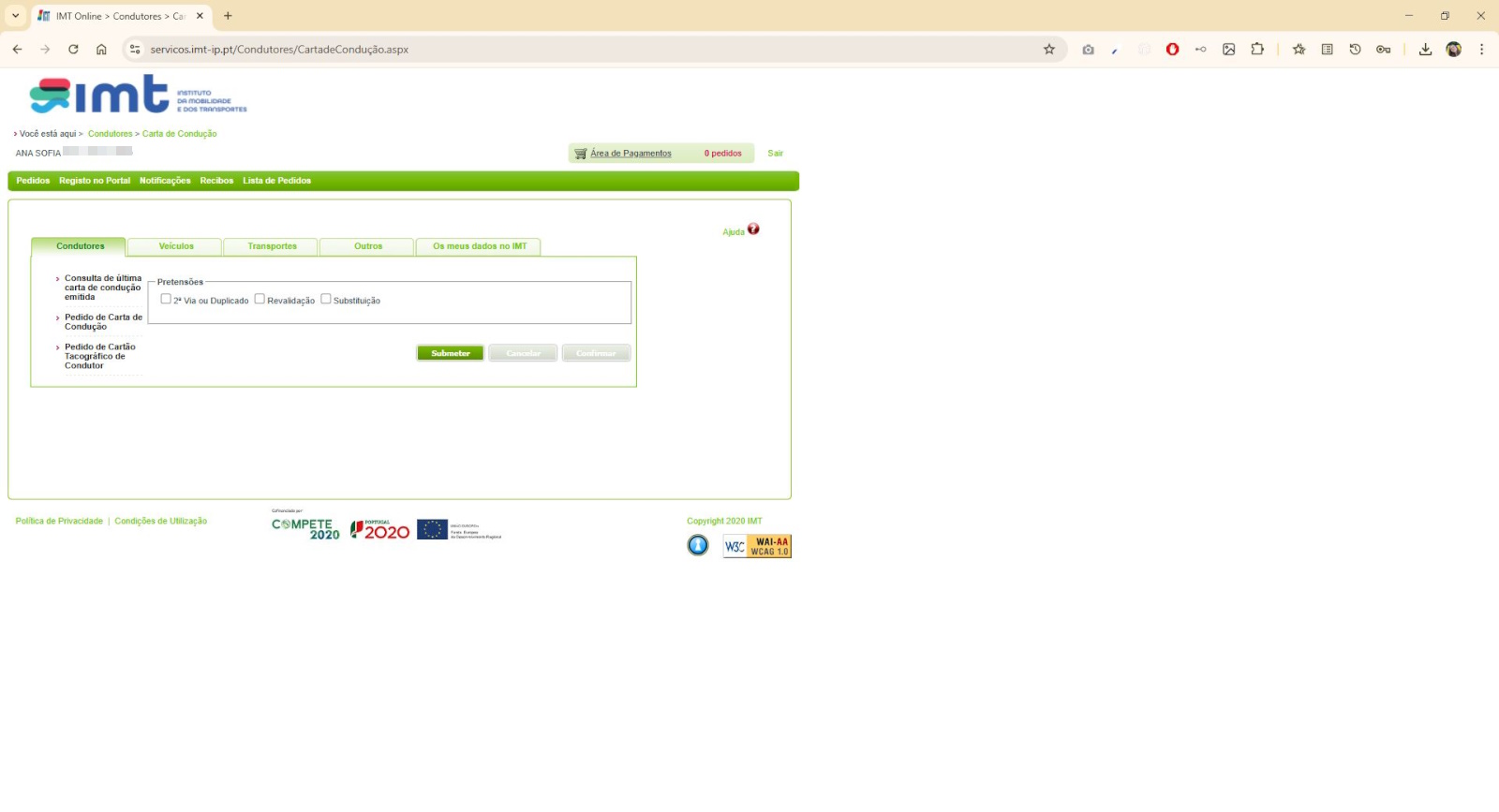Open the browser downloads icon

click(1425, 50)
